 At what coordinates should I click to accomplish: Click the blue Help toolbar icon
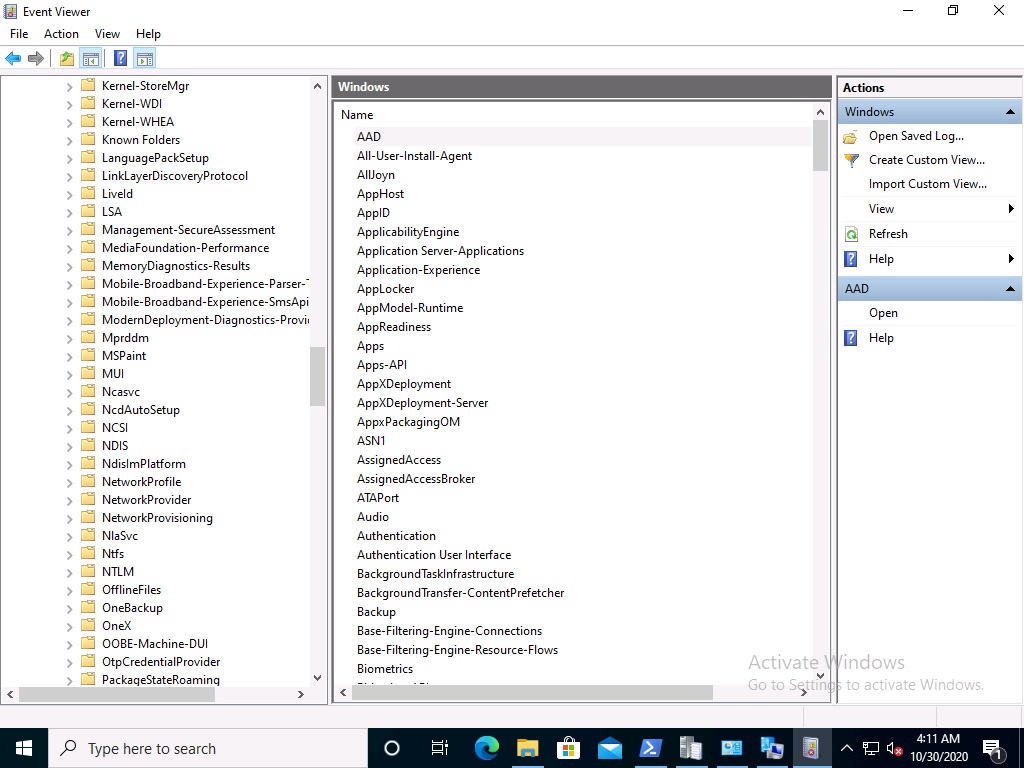(x=120, y=58)
